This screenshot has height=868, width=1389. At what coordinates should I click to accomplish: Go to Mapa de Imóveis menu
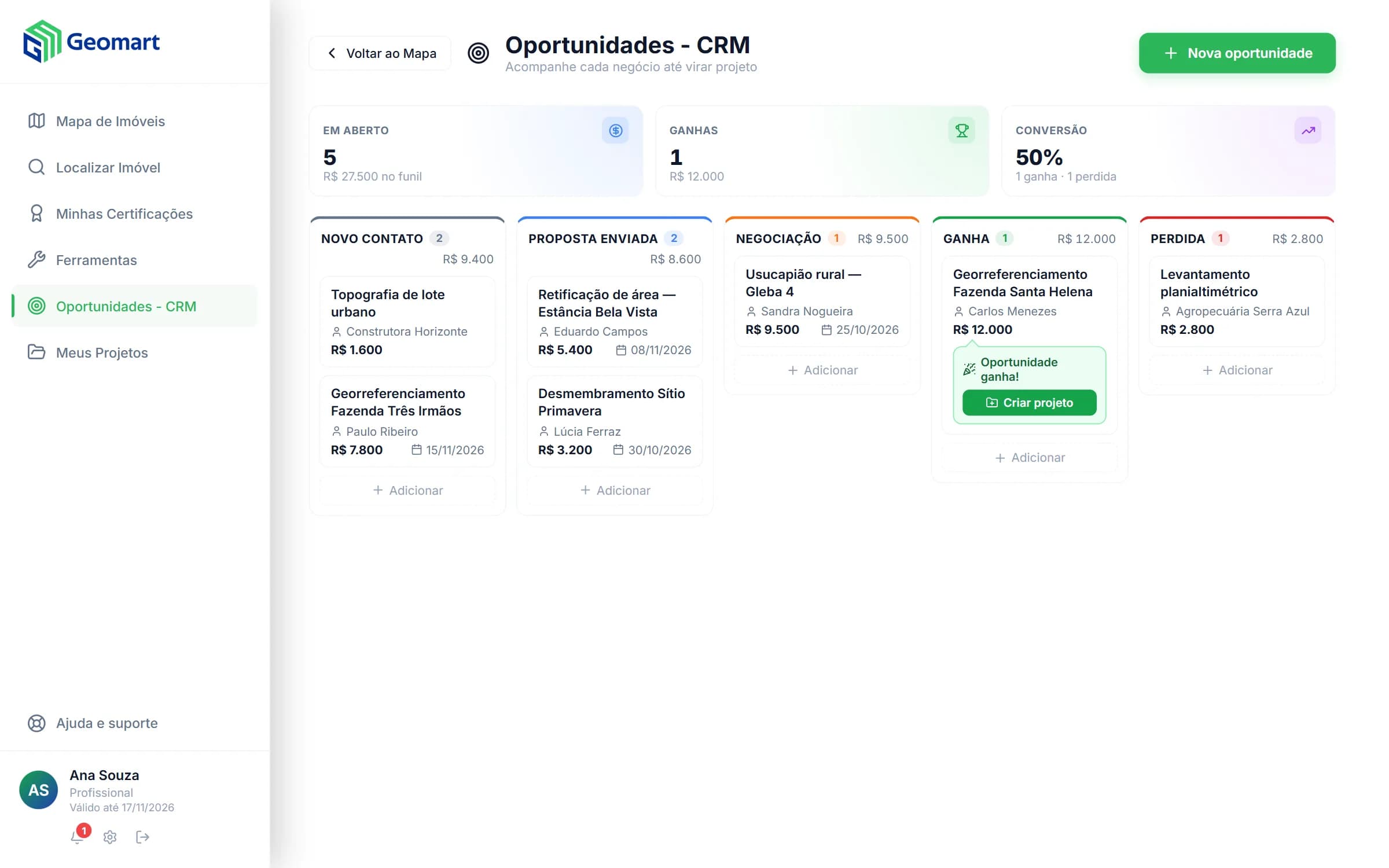[x=134, y=121]
